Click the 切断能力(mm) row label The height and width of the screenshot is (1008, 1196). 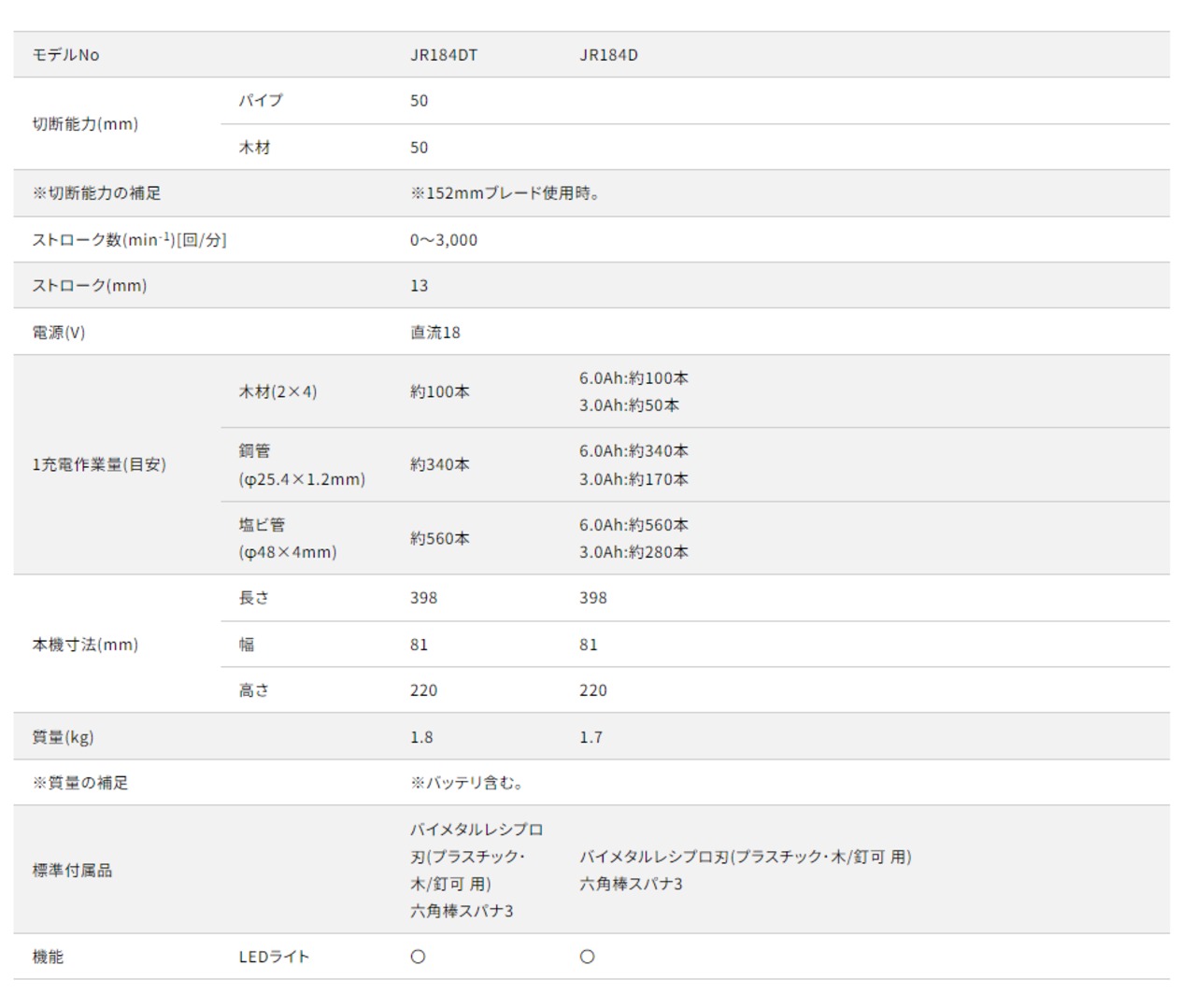click(x=85, y=124)
